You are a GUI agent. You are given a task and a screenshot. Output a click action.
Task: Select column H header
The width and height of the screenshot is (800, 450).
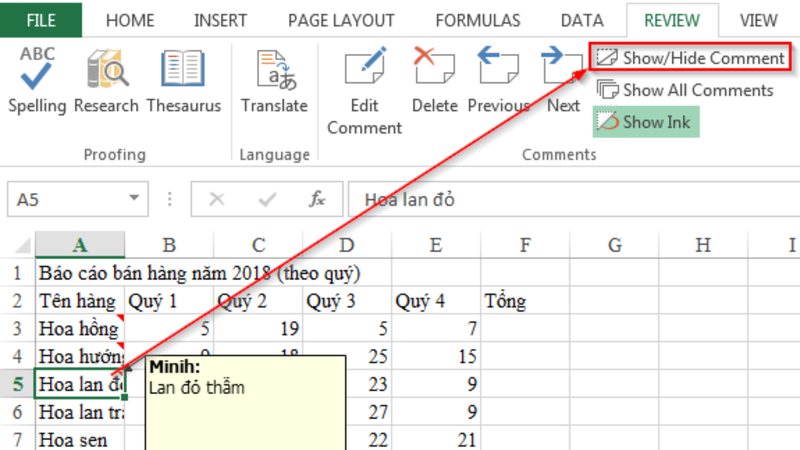pos(703,245)
